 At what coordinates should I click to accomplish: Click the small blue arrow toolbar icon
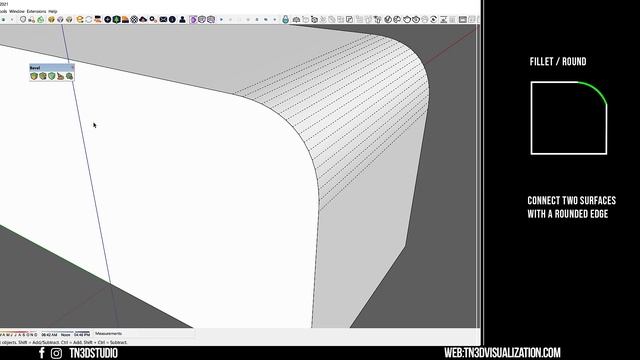221,19
